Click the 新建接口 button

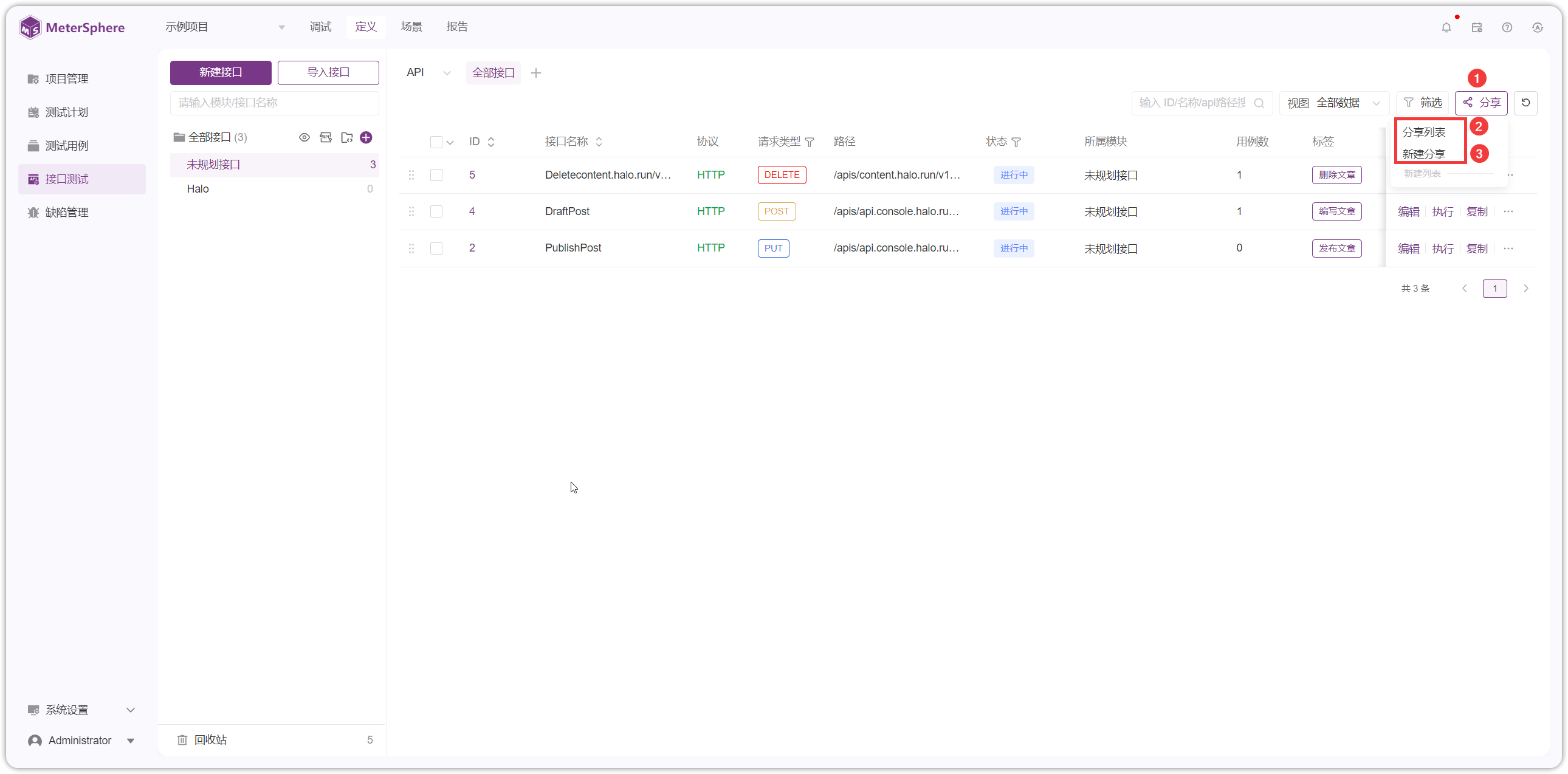pyautogui.click(x=221, y=72)
